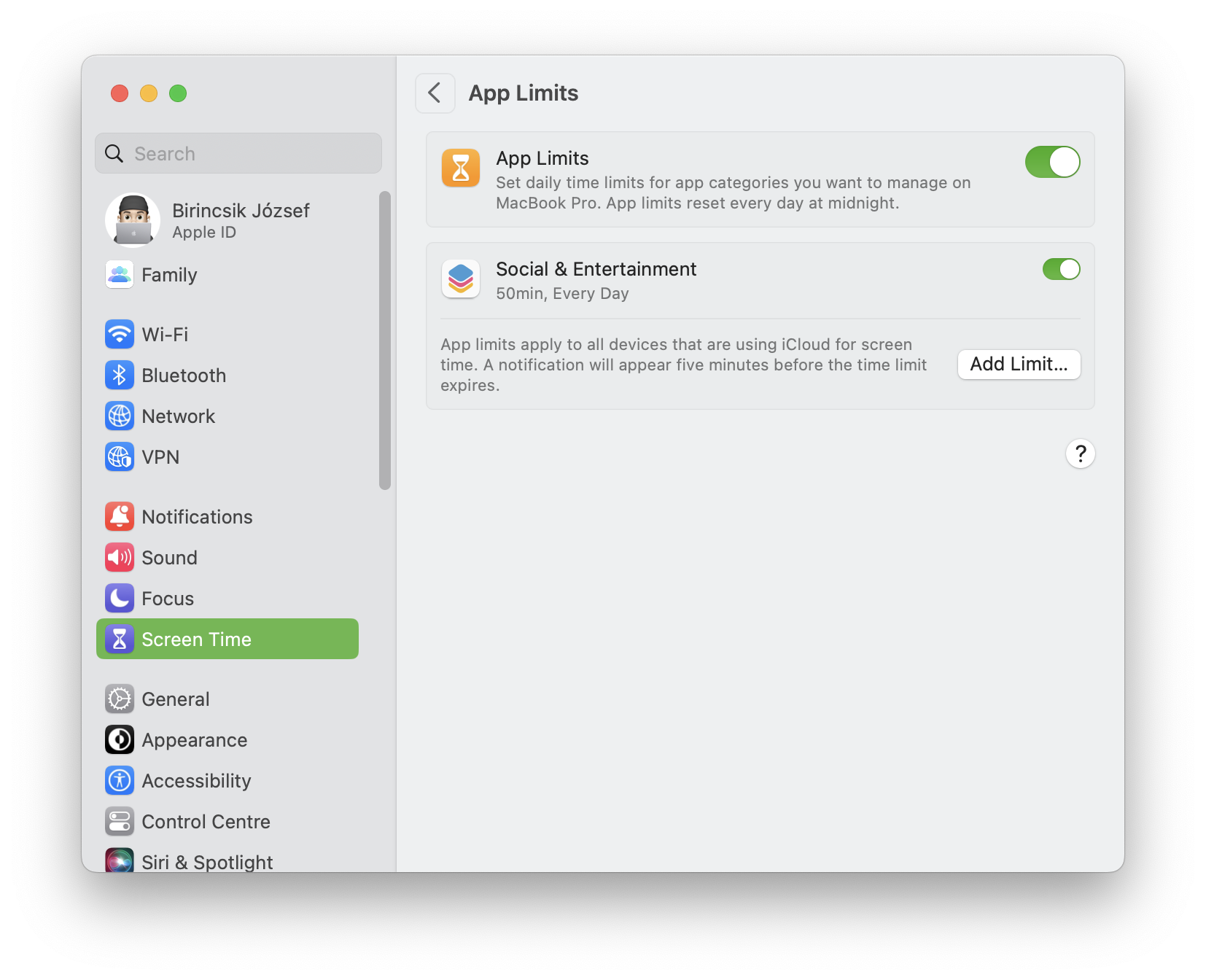Select Appearance in the sidebar

[x=227, y=740]
